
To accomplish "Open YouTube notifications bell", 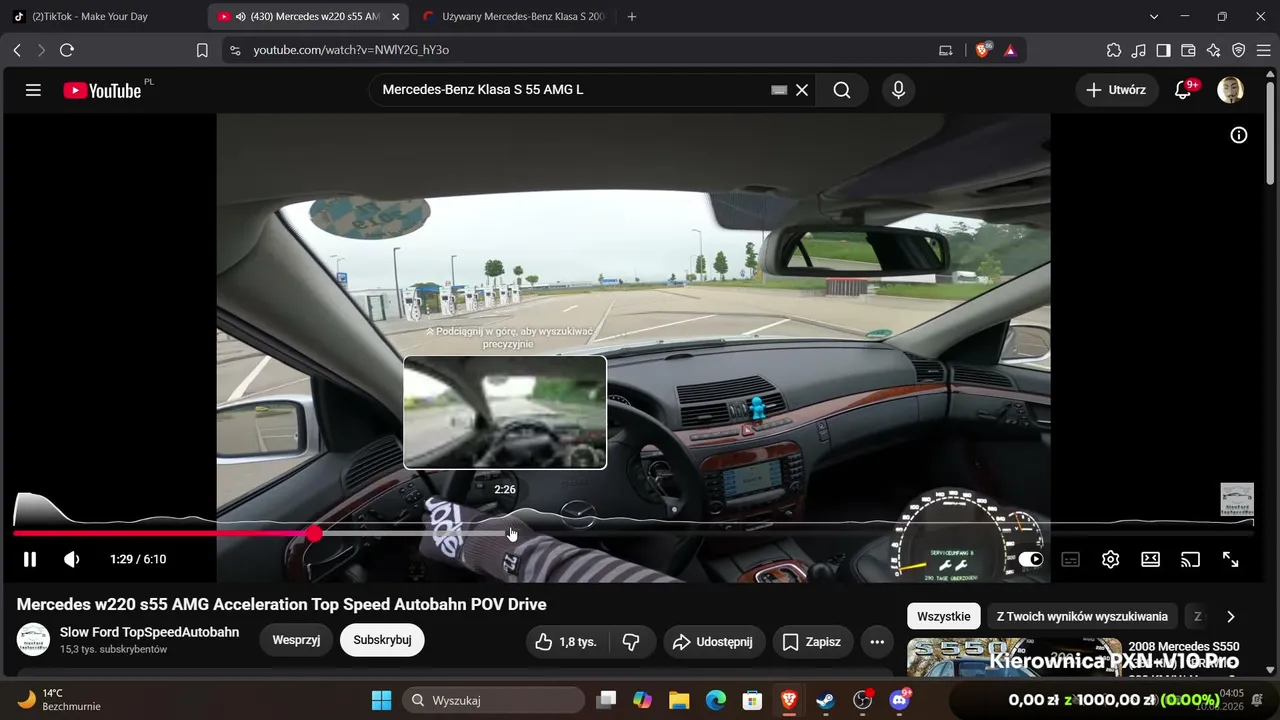I will pyautogui.click(x=1184, y=90).
